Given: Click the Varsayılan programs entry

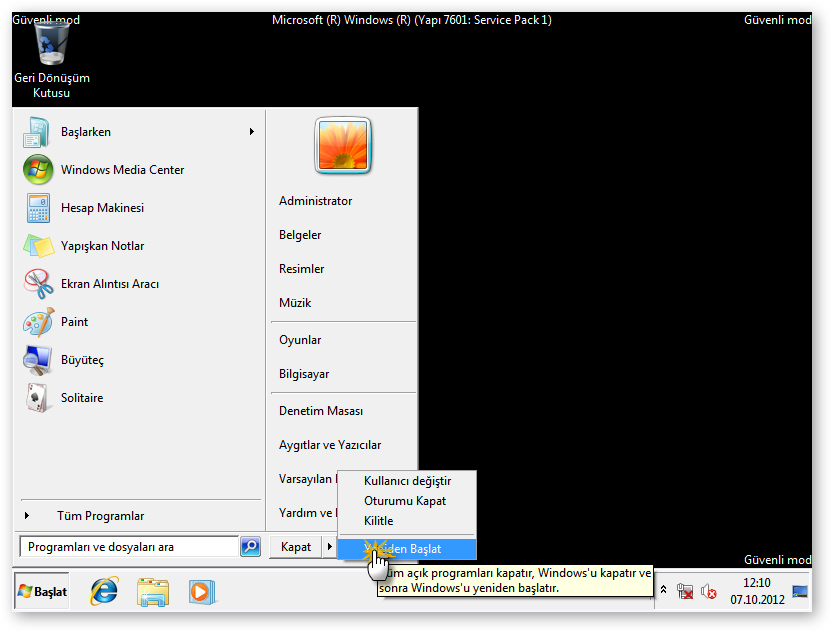Looking at the screenshot, I should click(x=306, y=479).
